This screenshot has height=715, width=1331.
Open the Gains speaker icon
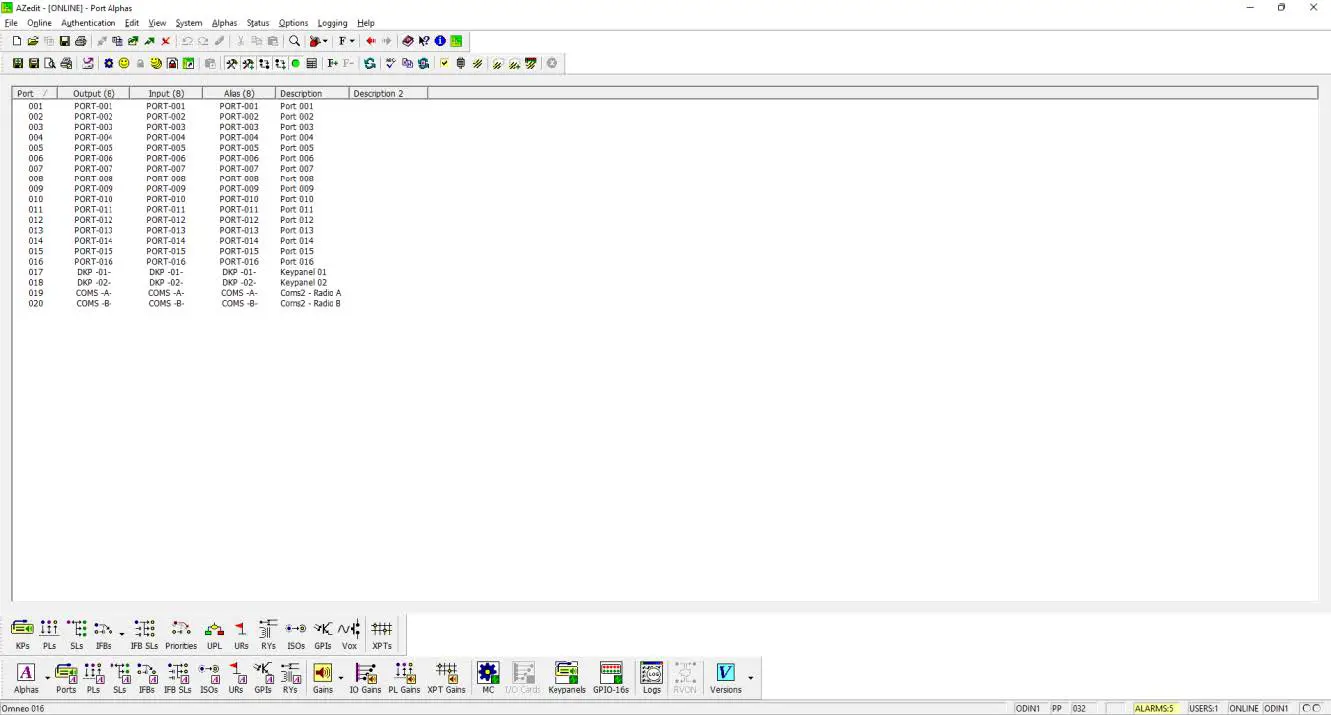(323, 678)
